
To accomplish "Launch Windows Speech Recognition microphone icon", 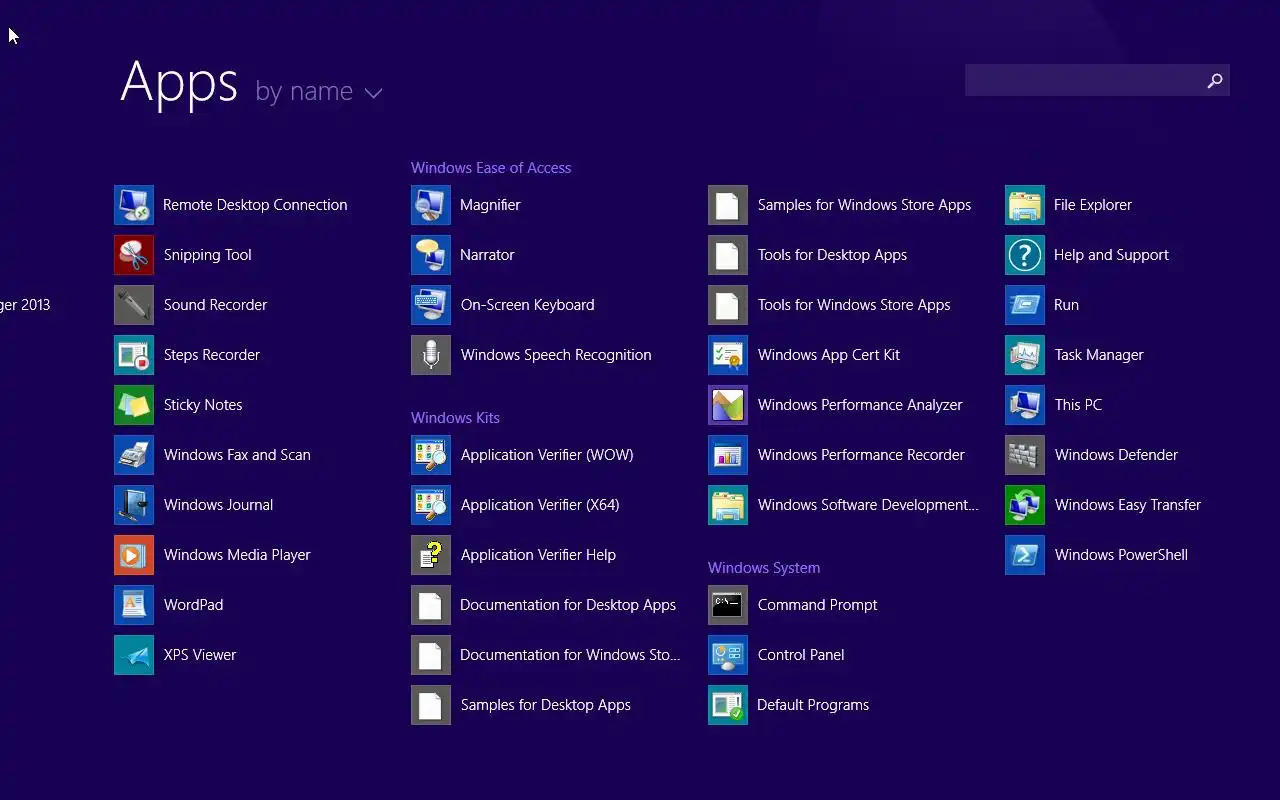I will click(x=431, y=355).
